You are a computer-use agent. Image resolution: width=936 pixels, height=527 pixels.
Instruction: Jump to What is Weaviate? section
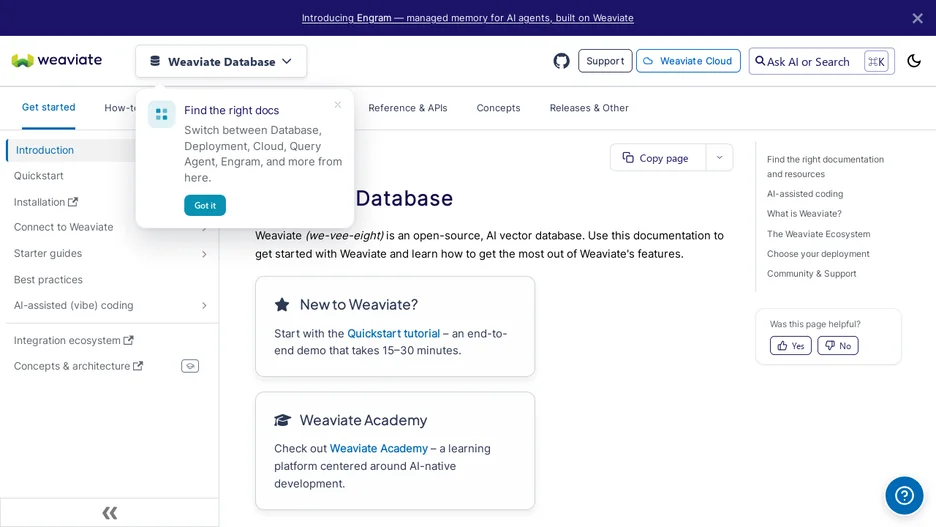(804, 214)
